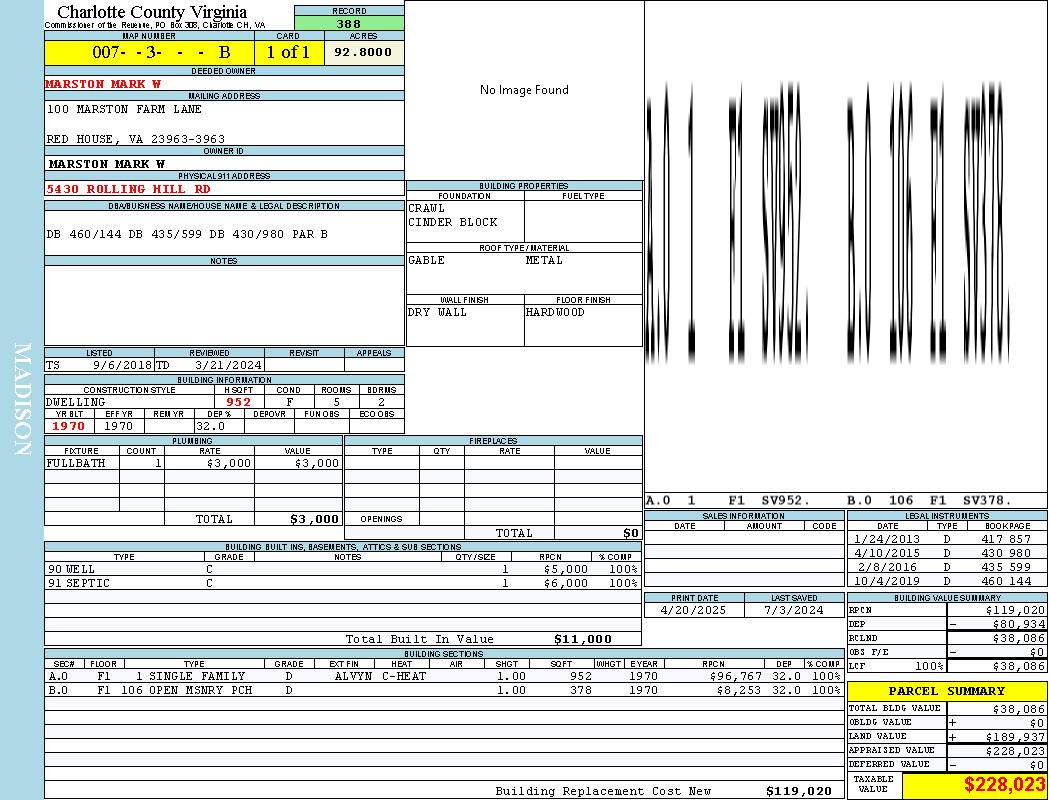Click the 91 SEPTIC built-in row
This screenshot has height=800, width=1050.
[342, 583]
